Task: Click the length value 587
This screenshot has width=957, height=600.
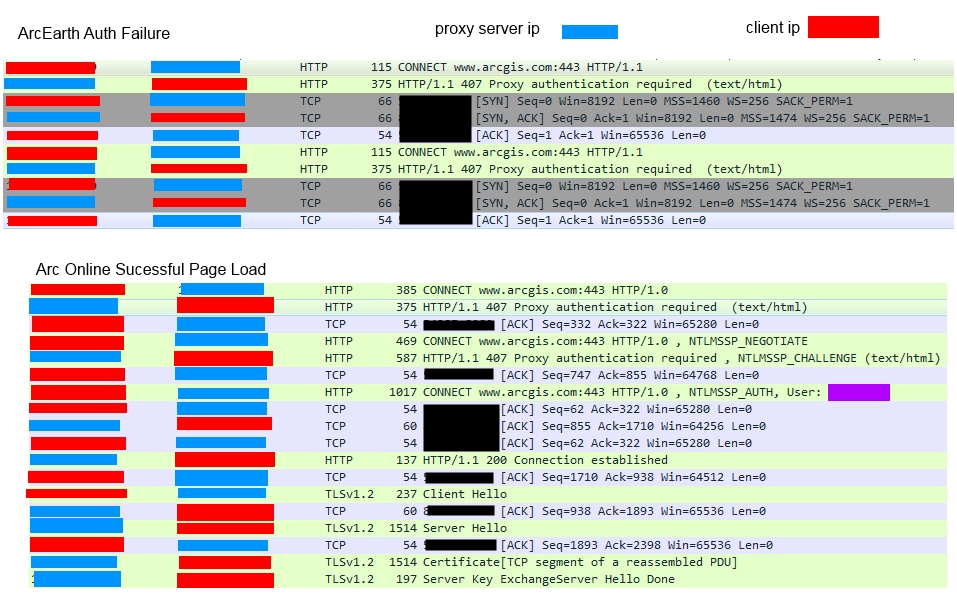Action: tap(406, 358)
